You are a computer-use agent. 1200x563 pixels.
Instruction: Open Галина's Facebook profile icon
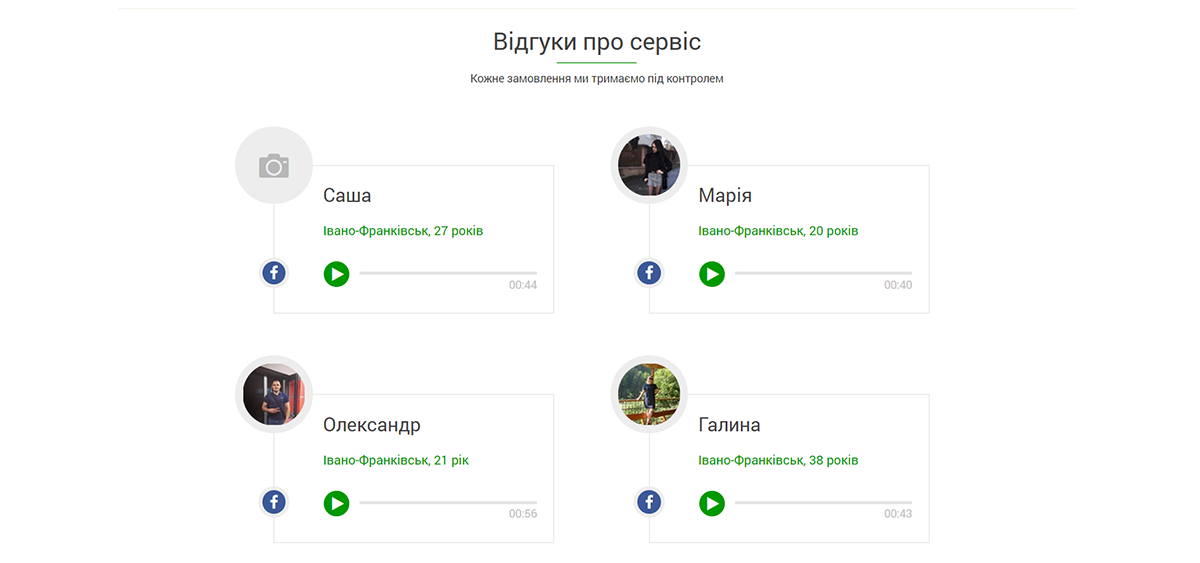point(649,502)
